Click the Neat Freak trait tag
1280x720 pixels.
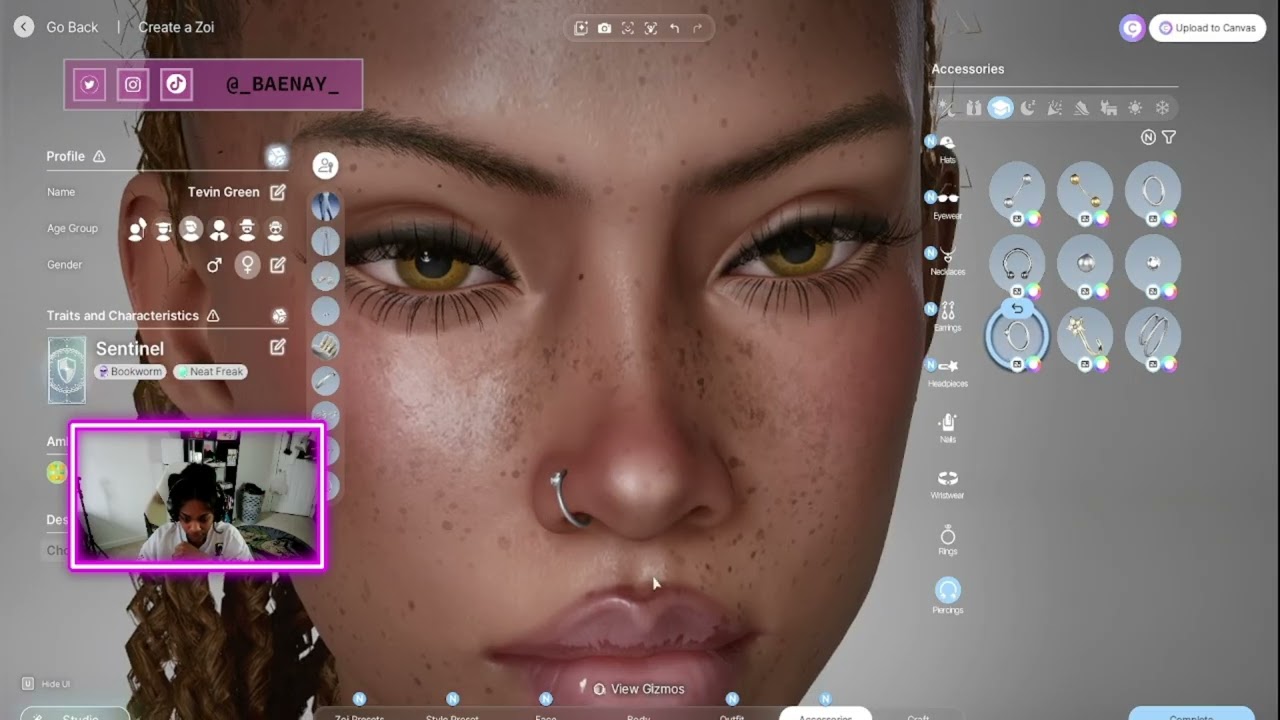click(x=210, y=372)
